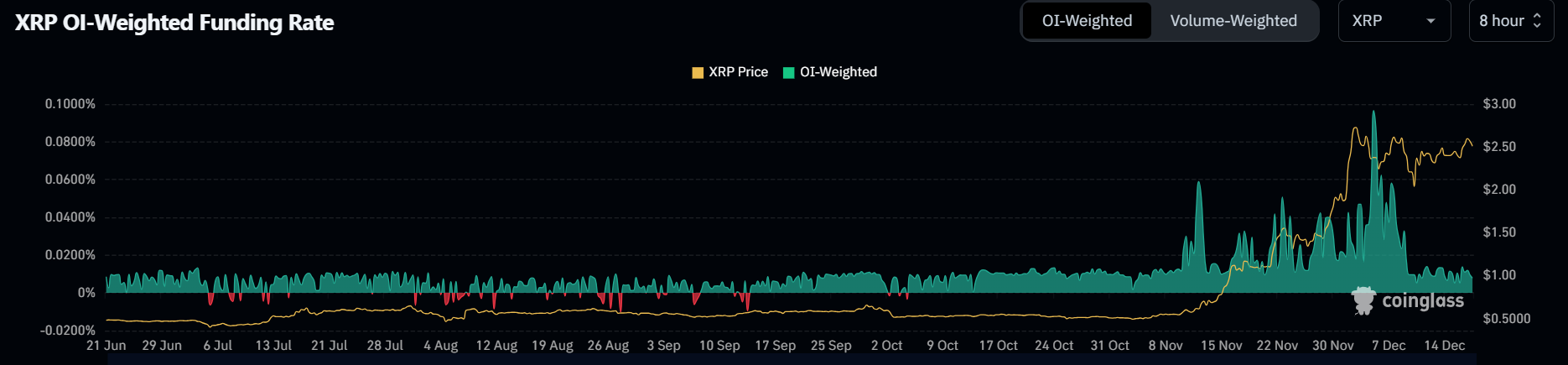Expand the XRP dropdown arrow
Viewport: 1568px width, 365px height.
pyautogui.click(x=1430, y=21)
